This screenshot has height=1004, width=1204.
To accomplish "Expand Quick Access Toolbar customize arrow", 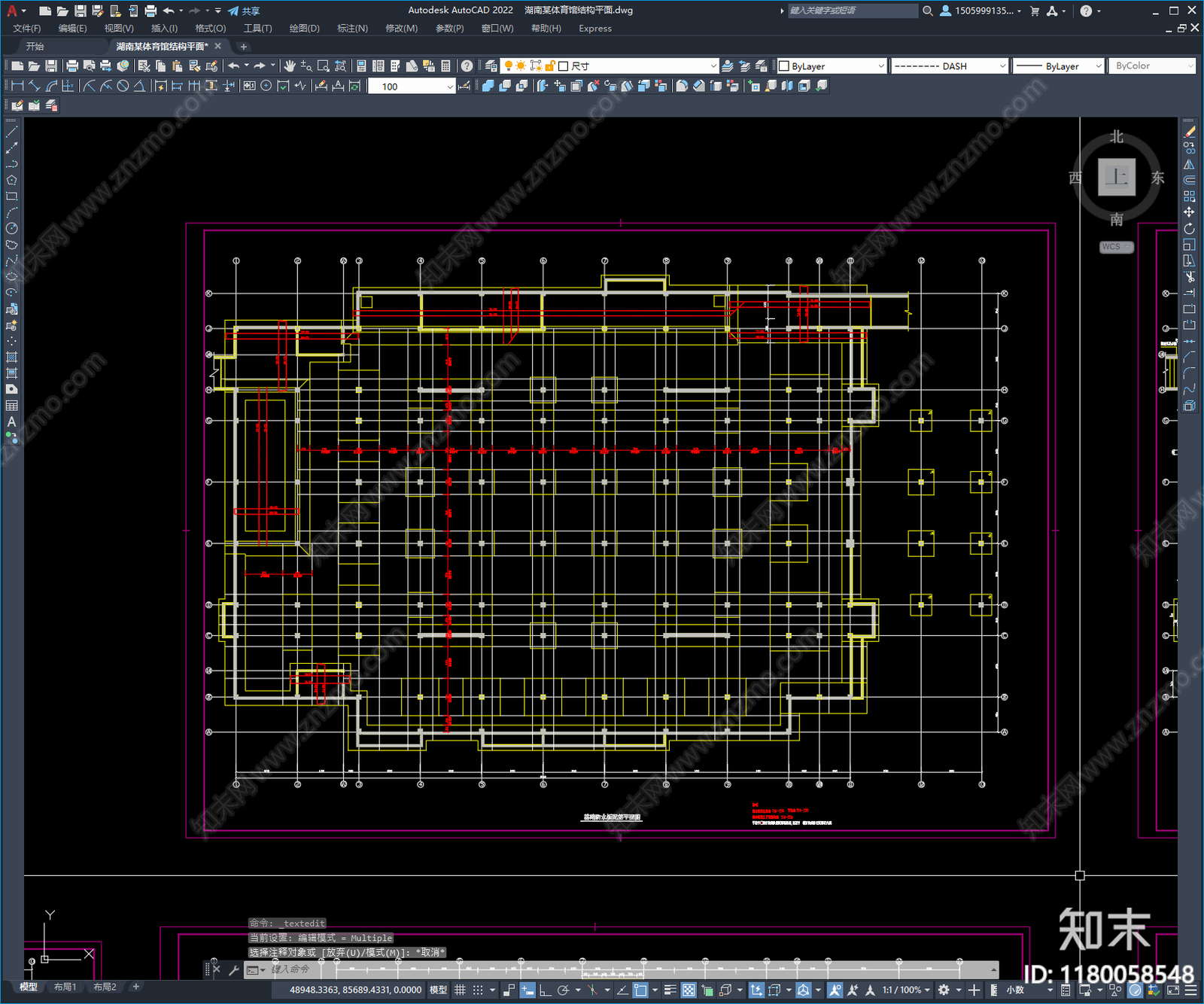I will click(x=218, y=11).
